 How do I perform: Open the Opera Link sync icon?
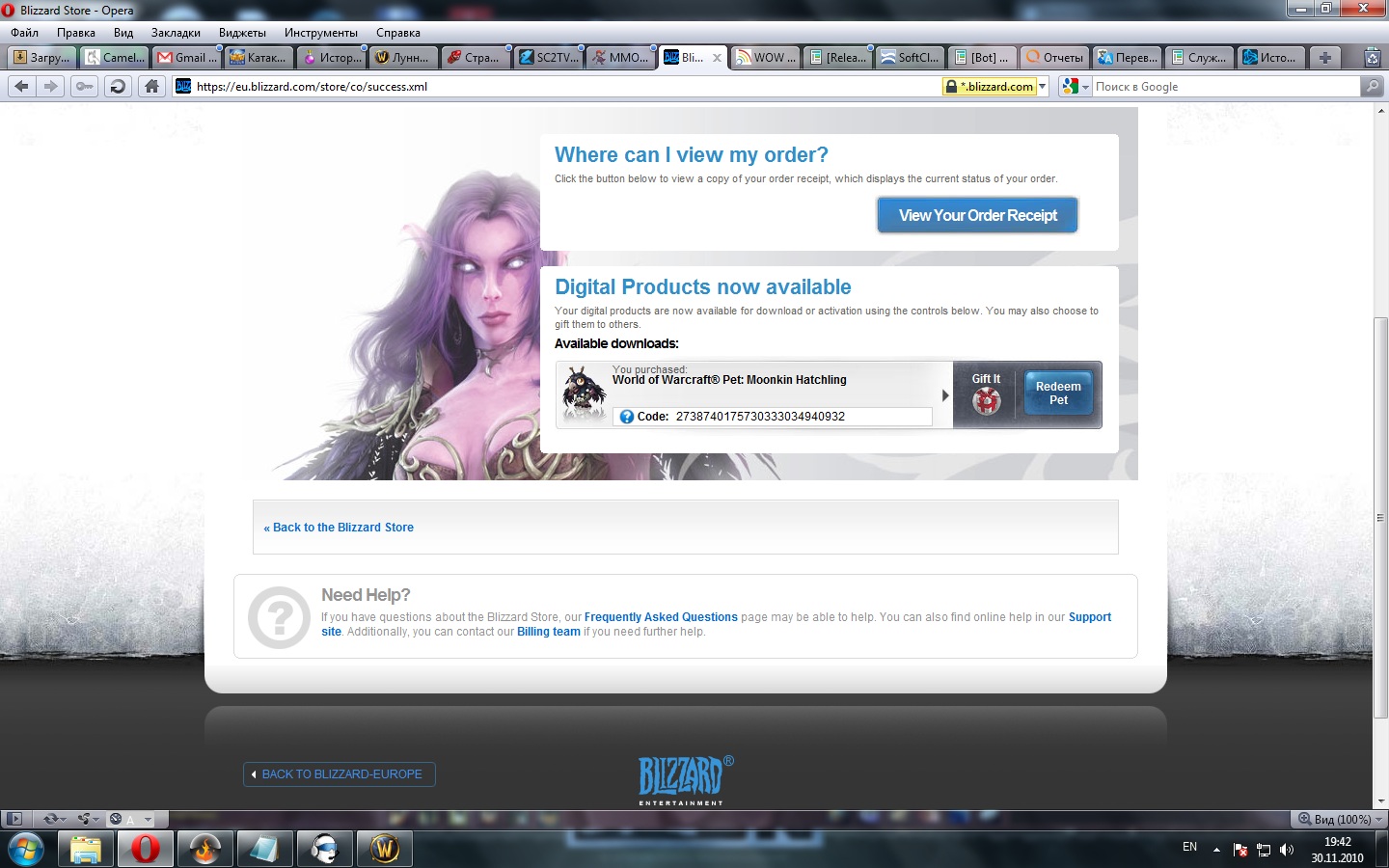pyautogui.click(x=49, y=819)
